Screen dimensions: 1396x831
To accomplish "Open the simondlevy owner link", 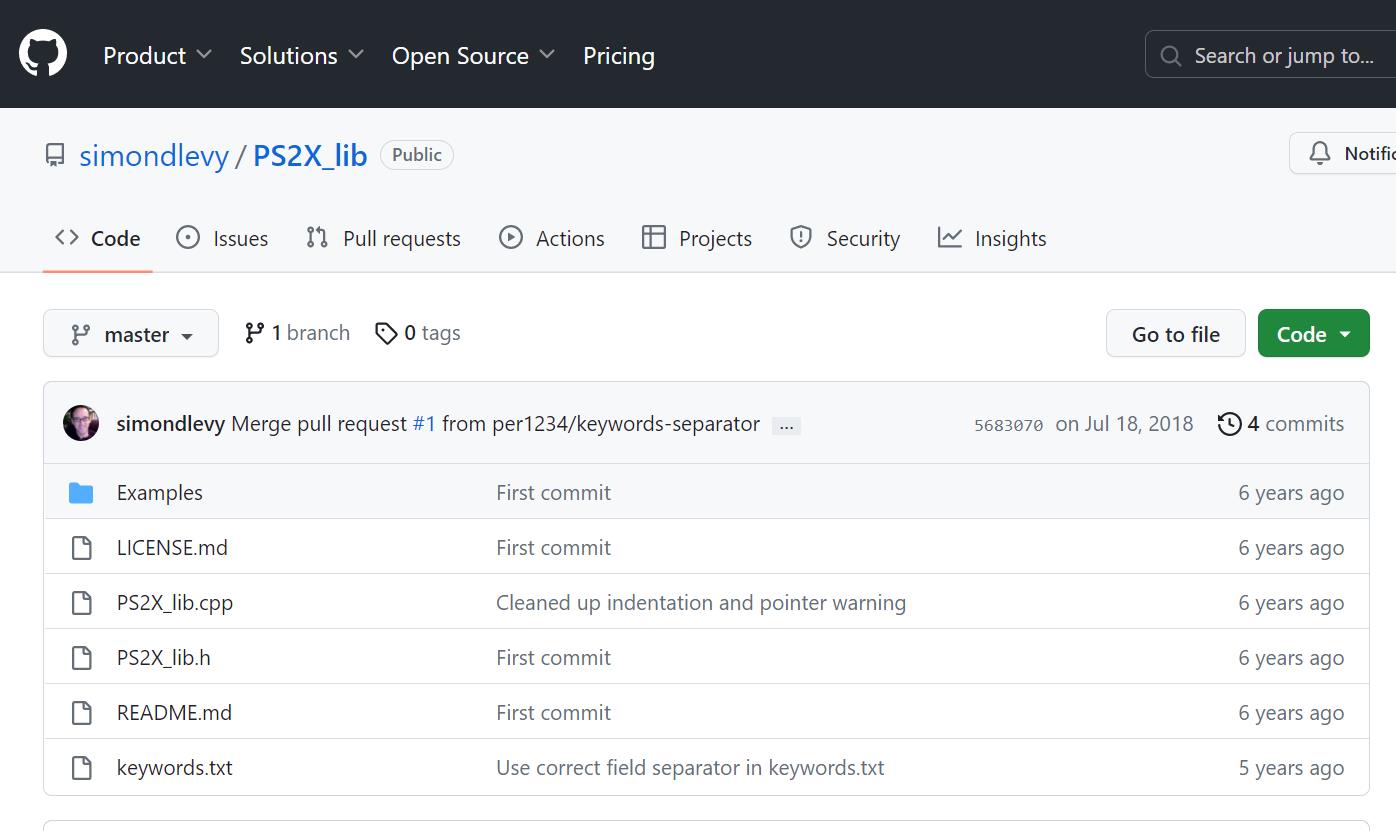I will click(154, 156).
